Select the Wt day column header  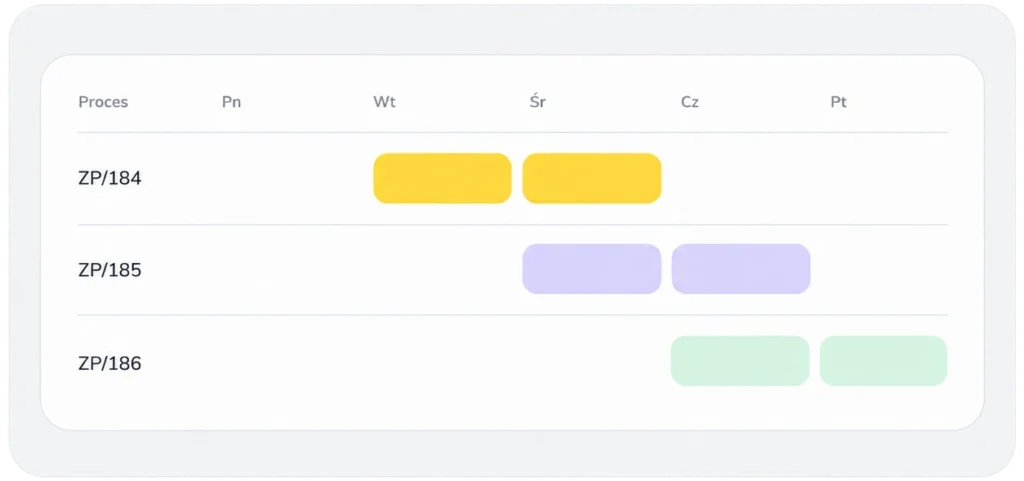click(384, 102)
